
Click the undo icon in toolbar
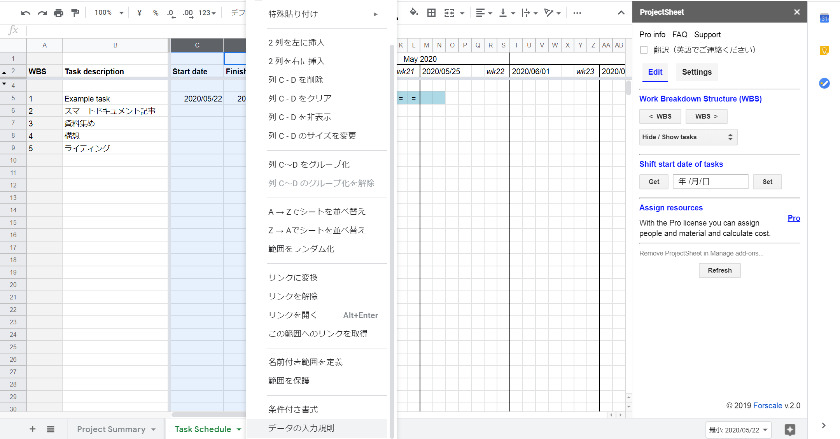click(x=25, y=12)
